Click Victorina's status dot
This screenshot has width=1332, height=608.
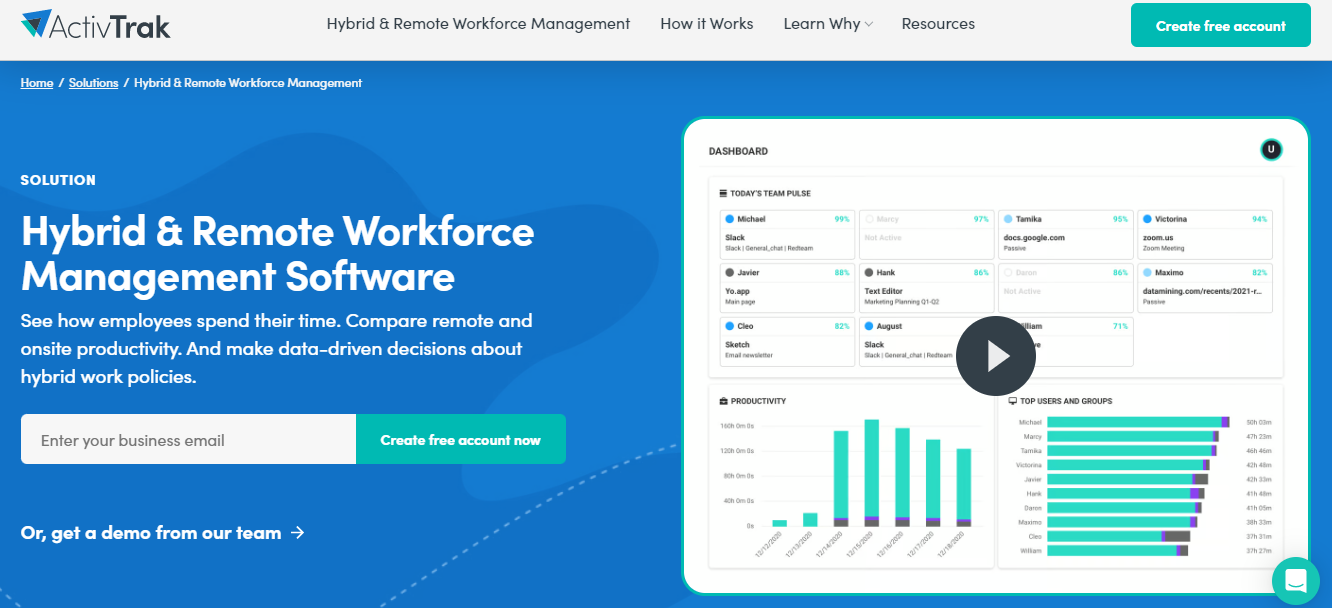(1147, 218)
